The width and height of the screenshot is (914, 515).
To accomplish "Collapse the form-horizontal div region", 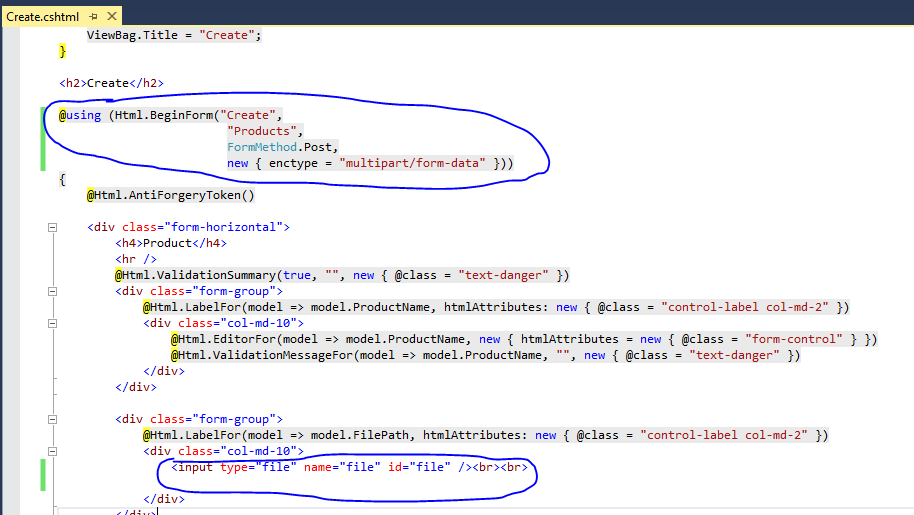I will (x=52, y=227).
